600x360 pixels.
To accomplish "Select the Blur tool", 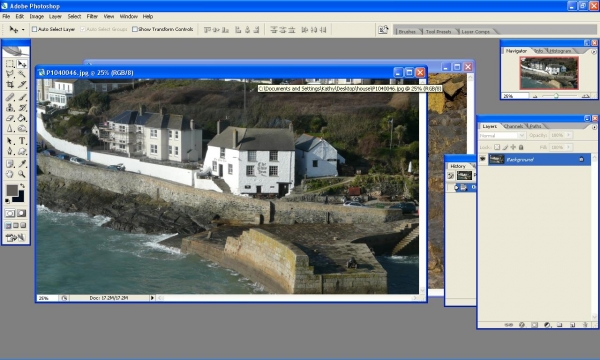I will [10, 129].
